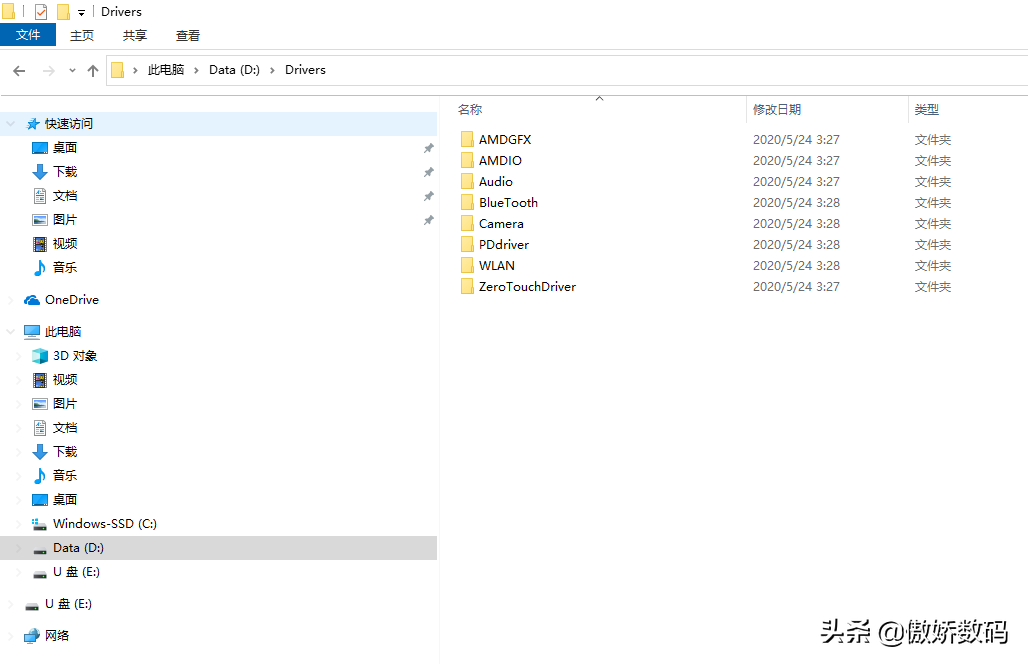Switch to the 主页 ribbon tab
Viewport: 1028px width, 664px height.
(82, 35)
